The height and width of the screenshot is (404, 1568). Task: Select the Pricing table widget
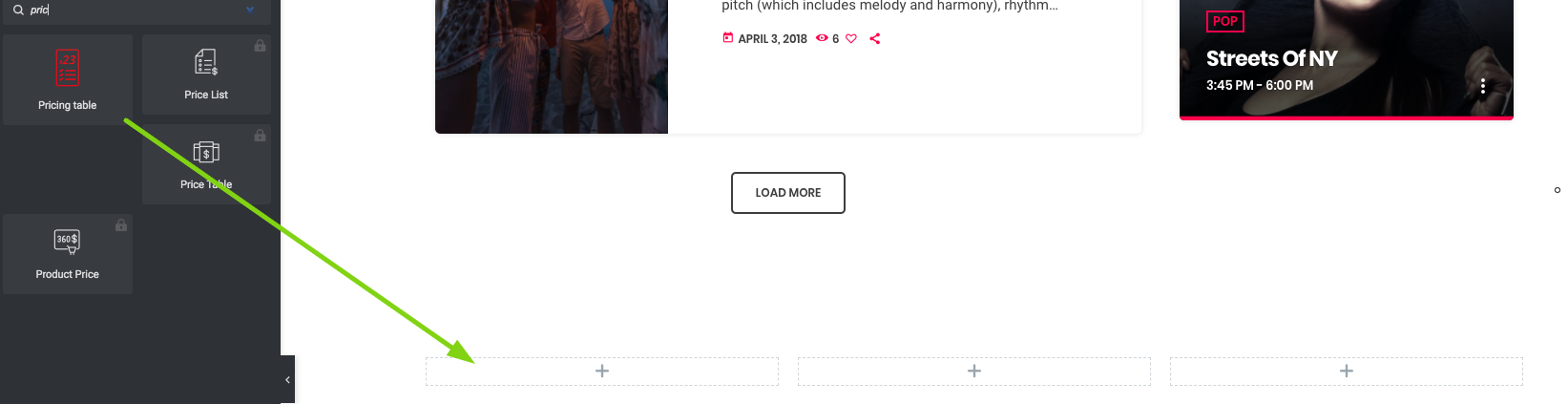click(68, 79)
